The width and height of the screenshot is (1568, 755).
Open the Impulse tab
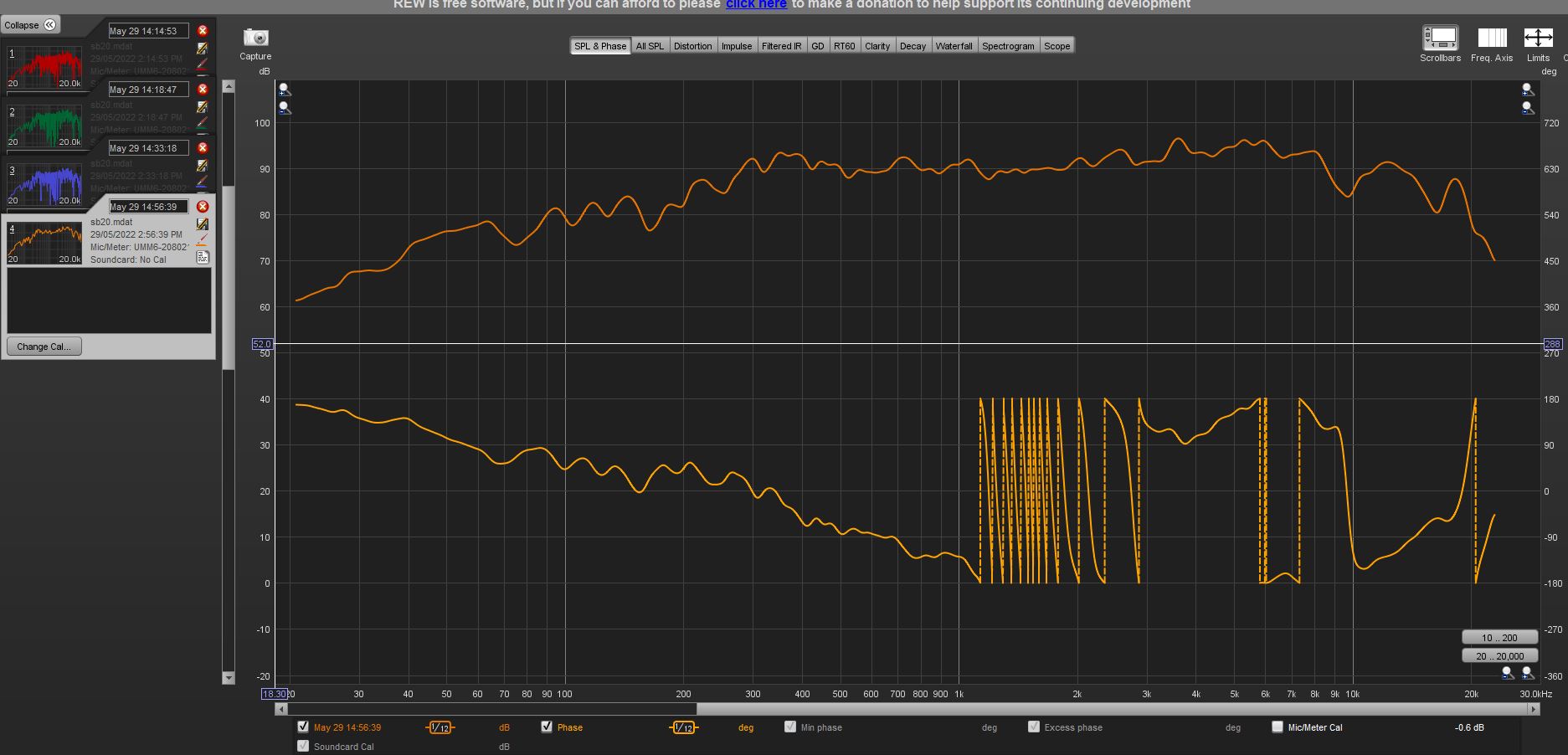coord(737,46)
